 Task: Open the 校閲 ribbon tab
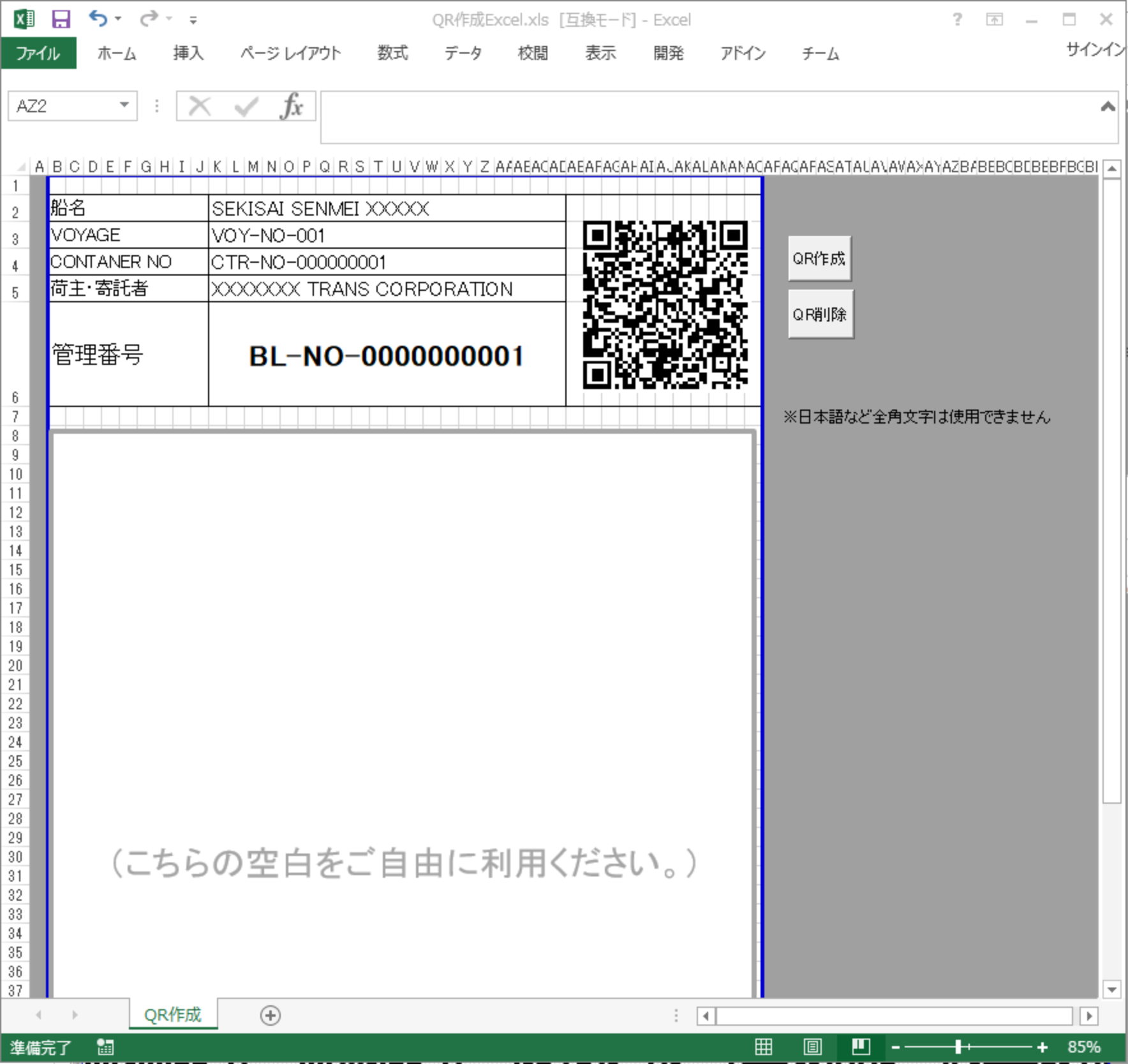tap(533, 53)
